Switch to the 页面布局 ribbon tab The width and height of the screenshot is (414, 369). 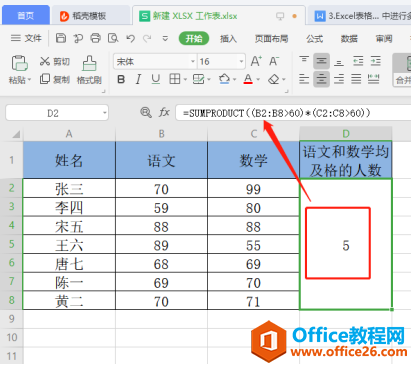[272, 39]
